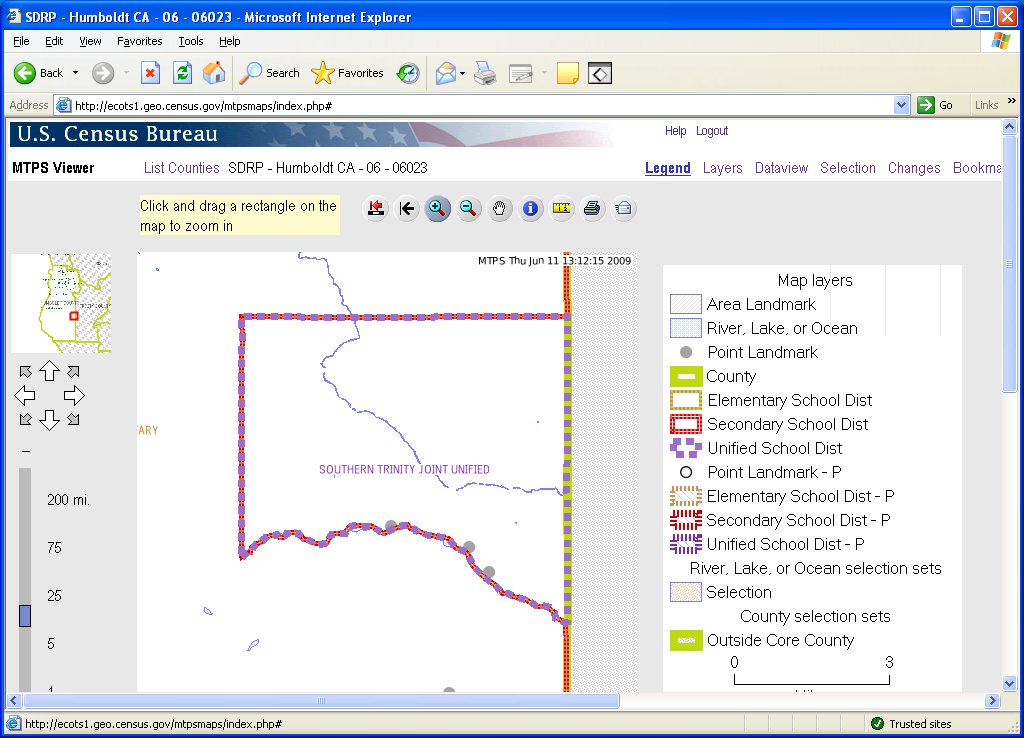Click the email map envelope icon
Image resolution: width=1024 pixels, height=738 pixels.
(x=623, y=209)
